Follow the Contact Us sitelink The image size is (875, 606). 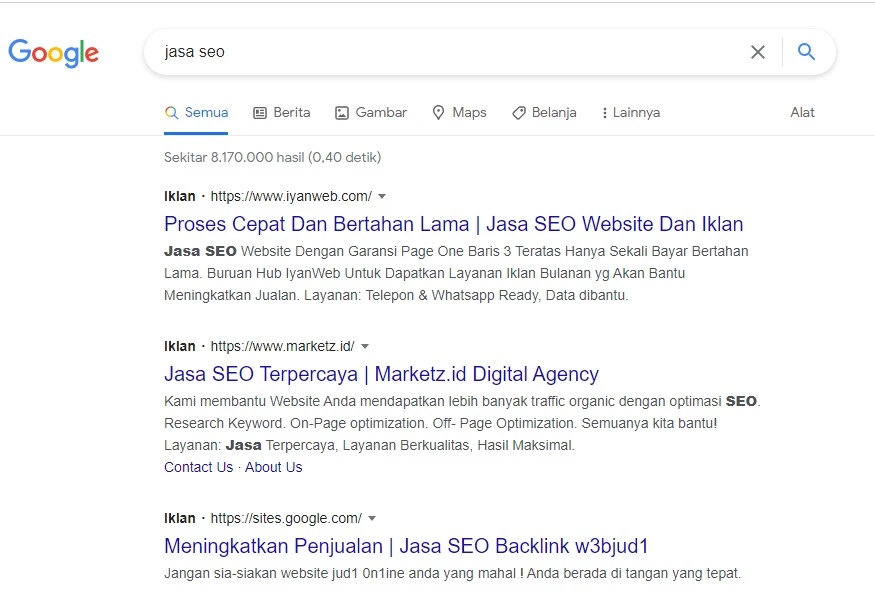click(199, 467)
